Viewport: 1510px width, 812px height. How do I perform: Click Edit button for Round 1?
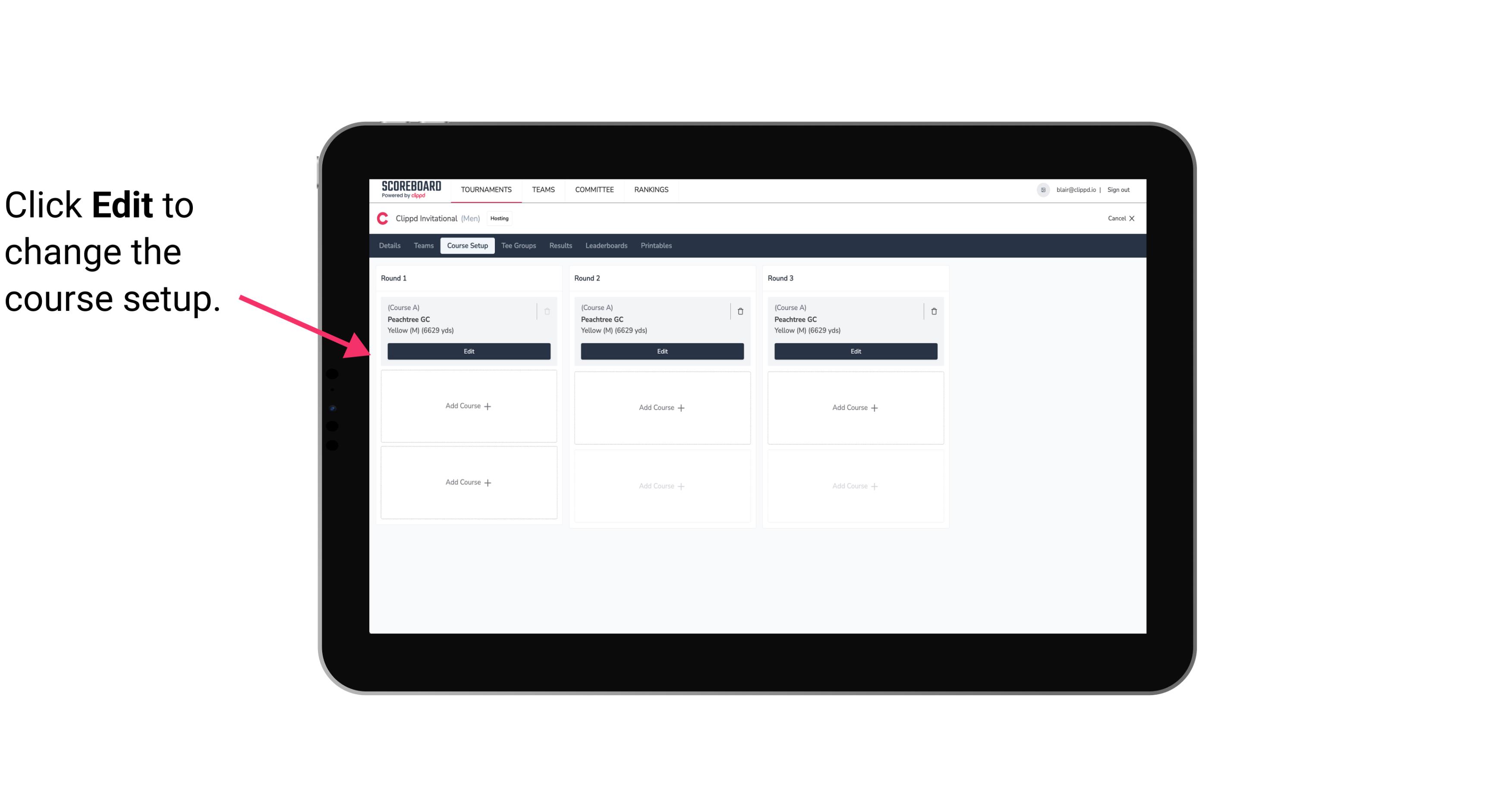(x=468, y=350)
